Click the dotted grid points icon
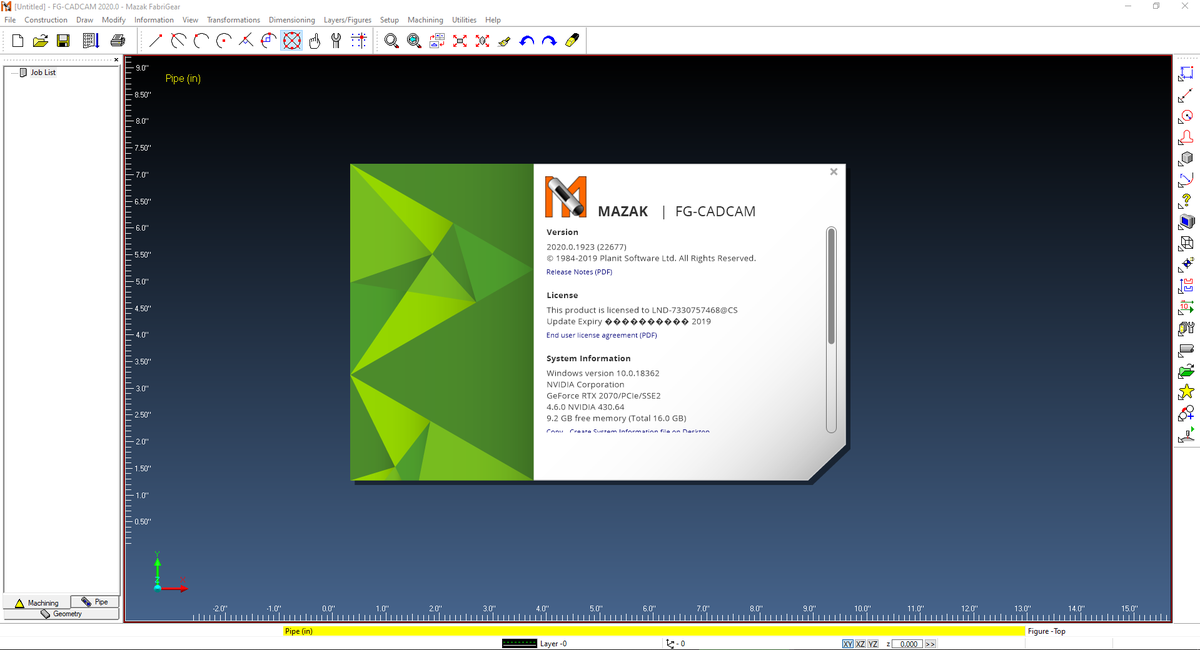This screenshot has width=1200, height=650. (x=359, y=41)
